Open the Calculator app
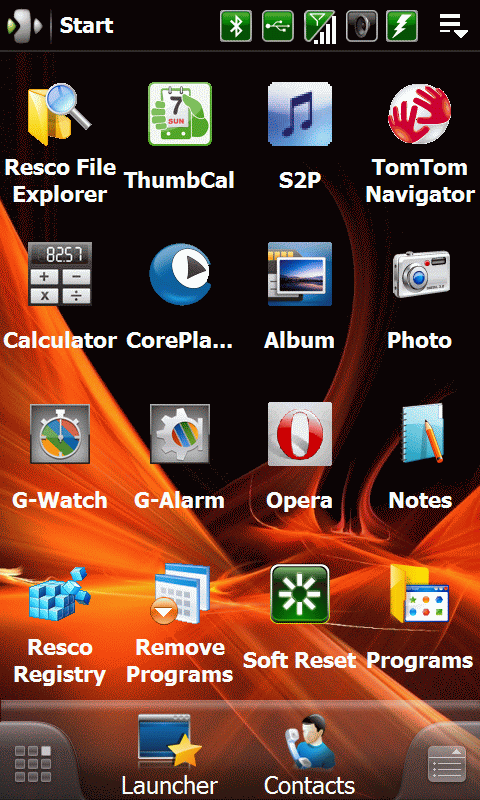Screen dimensions: 480x800 60,274
